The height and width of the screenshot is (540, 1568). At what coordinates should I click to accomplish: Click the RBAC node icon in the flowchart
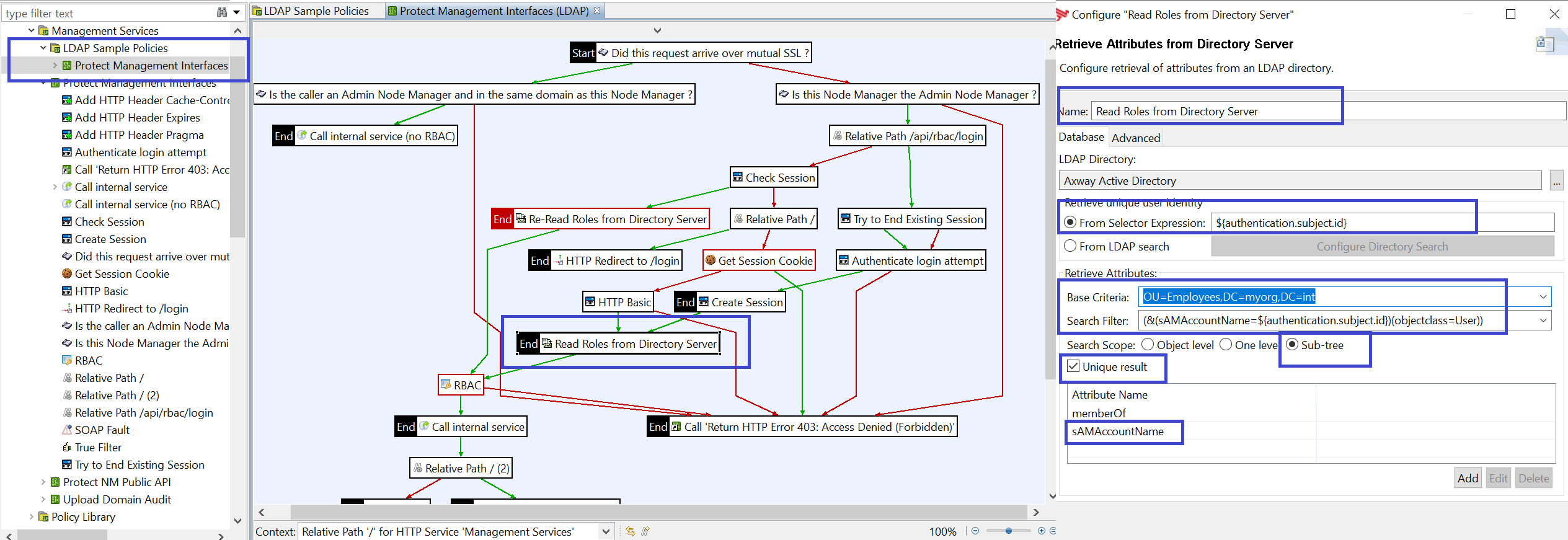coord(445,385)
